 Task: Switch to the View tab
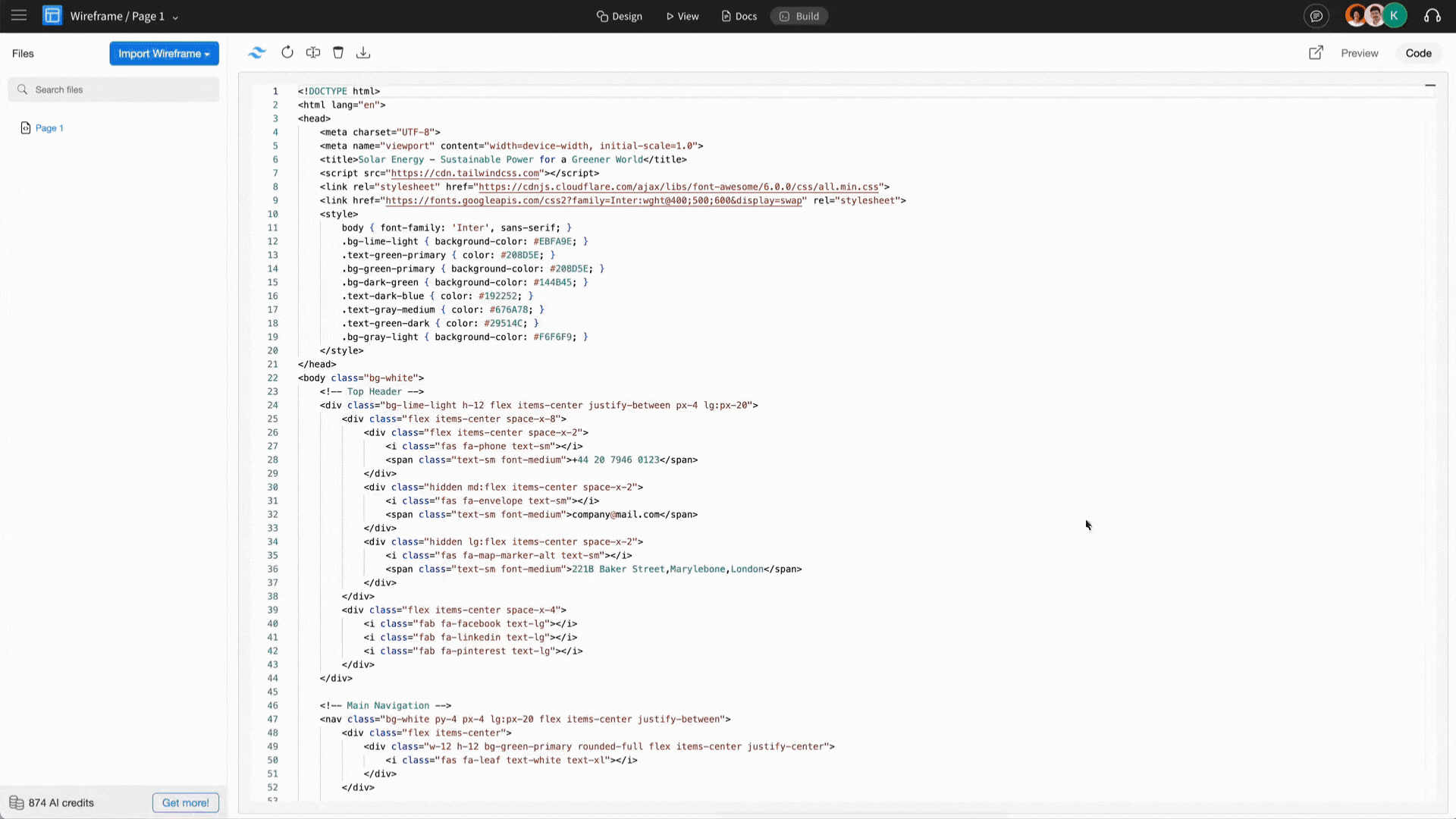point(682,16)
